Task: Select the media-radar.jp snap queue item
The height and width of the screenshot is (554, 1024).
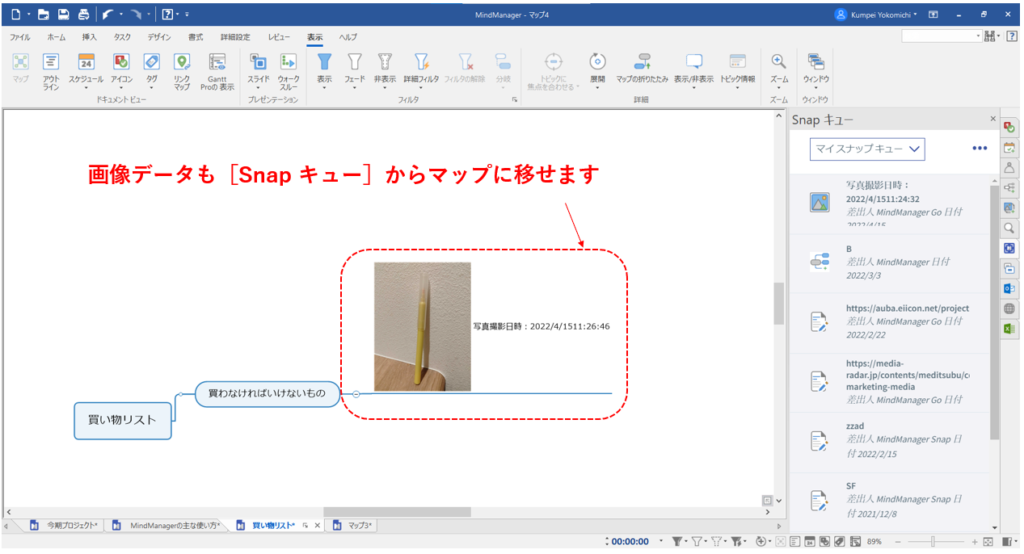Action: (889, 382)
